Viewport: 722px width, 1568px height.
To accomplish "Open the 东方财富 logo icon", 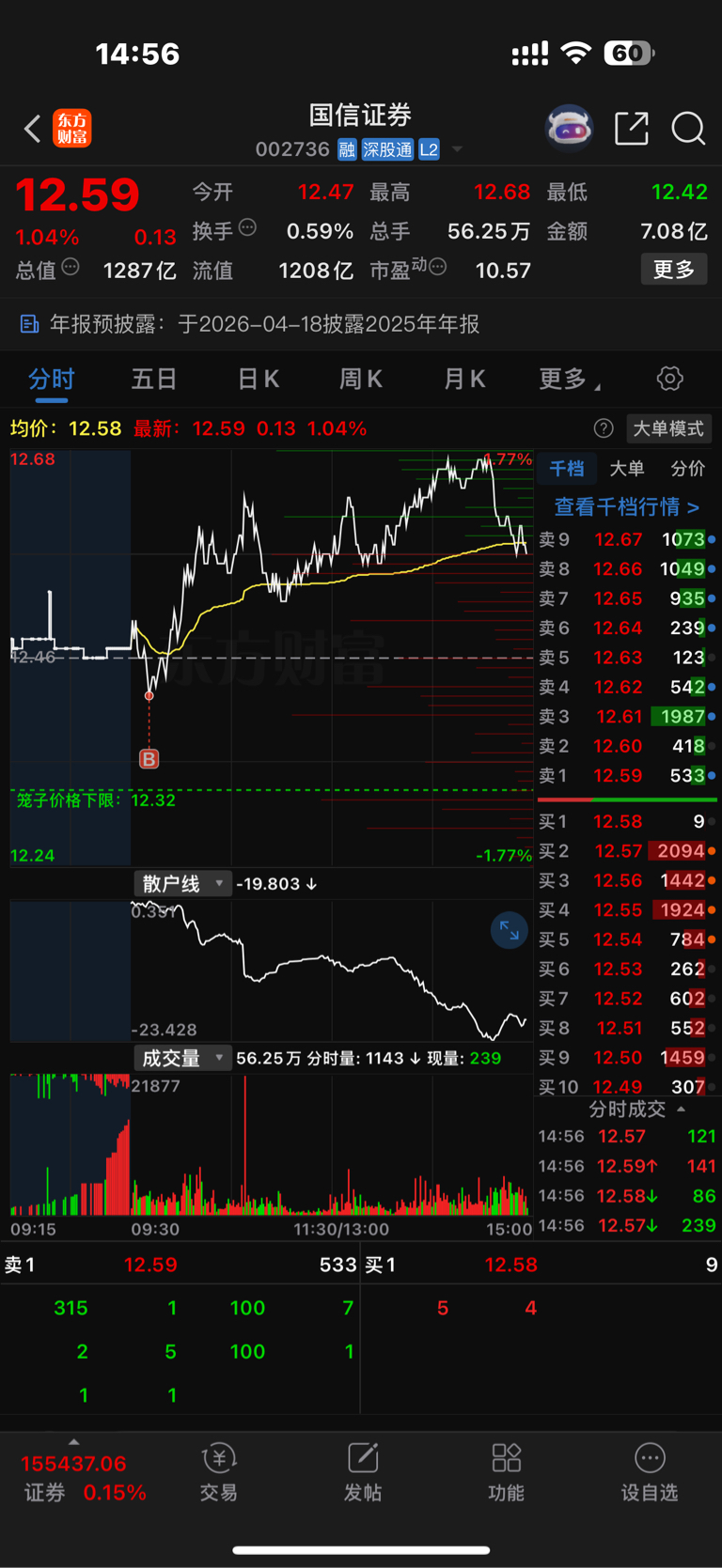I will [x=72, y=128].
